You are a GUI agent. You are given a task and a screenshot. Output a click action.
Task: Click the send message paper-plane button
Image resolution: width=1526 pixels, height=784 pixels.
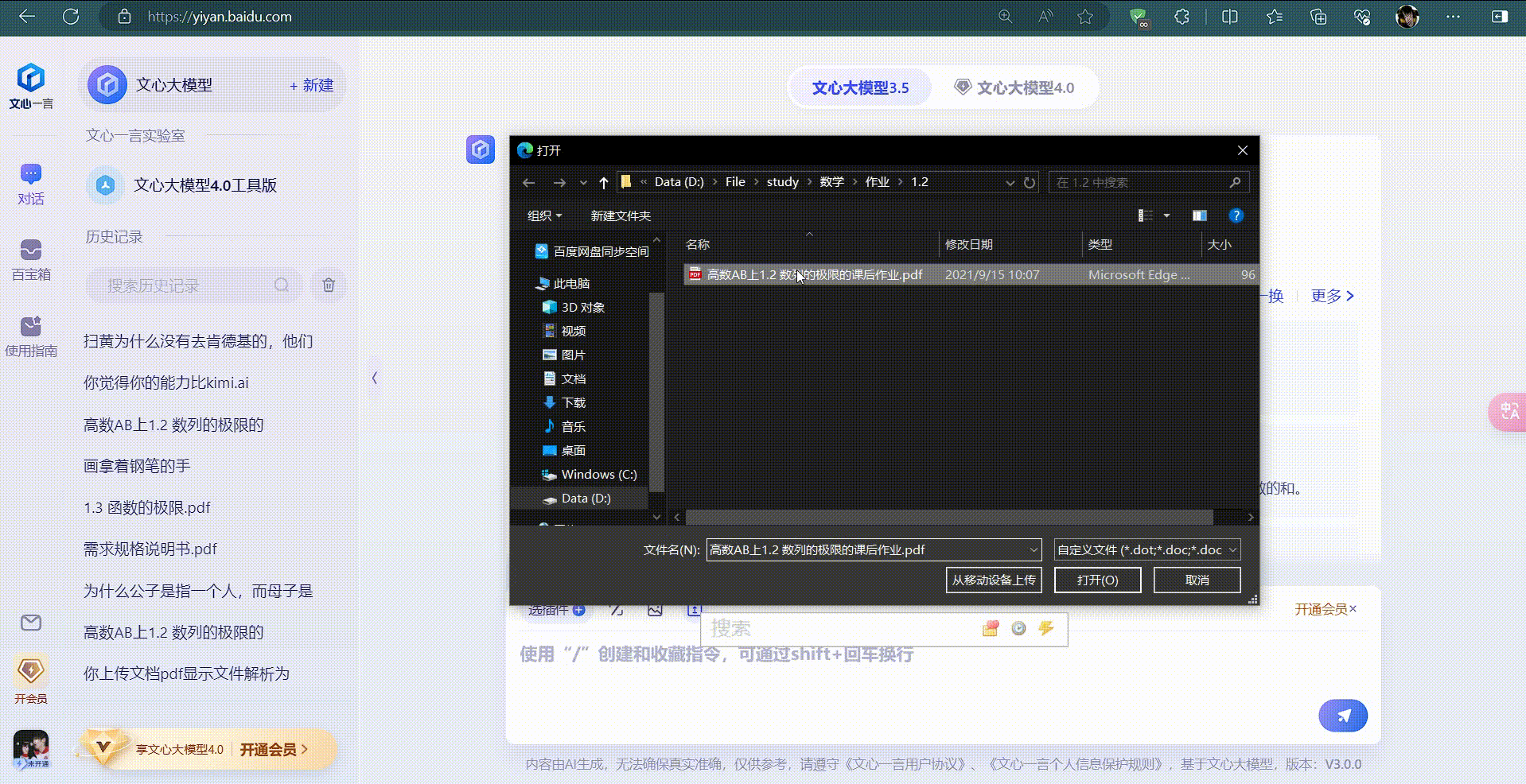tap(1342, 716)
